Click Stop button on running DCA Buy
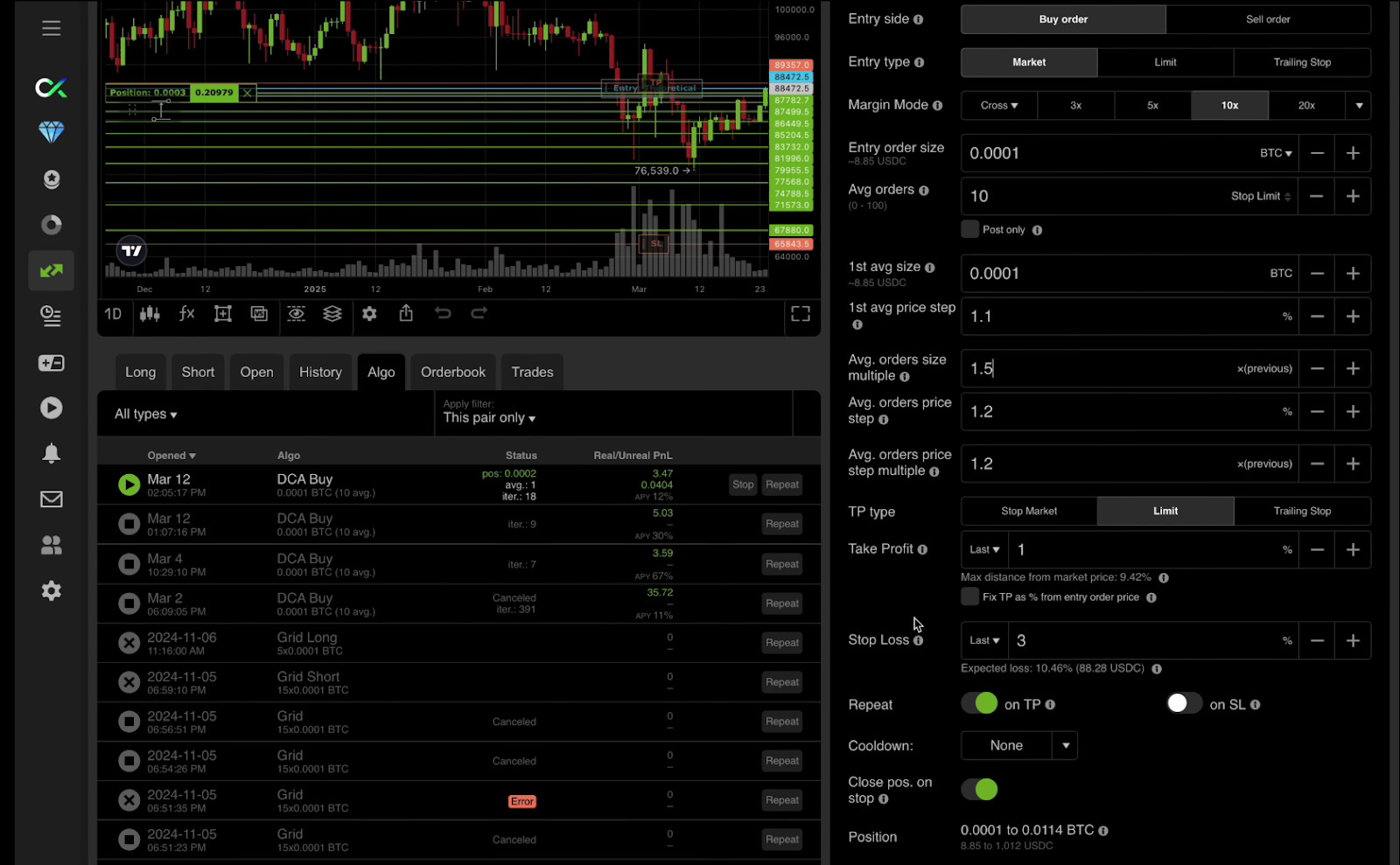This screenshot has width=1400, height=865. click(743, 485)
